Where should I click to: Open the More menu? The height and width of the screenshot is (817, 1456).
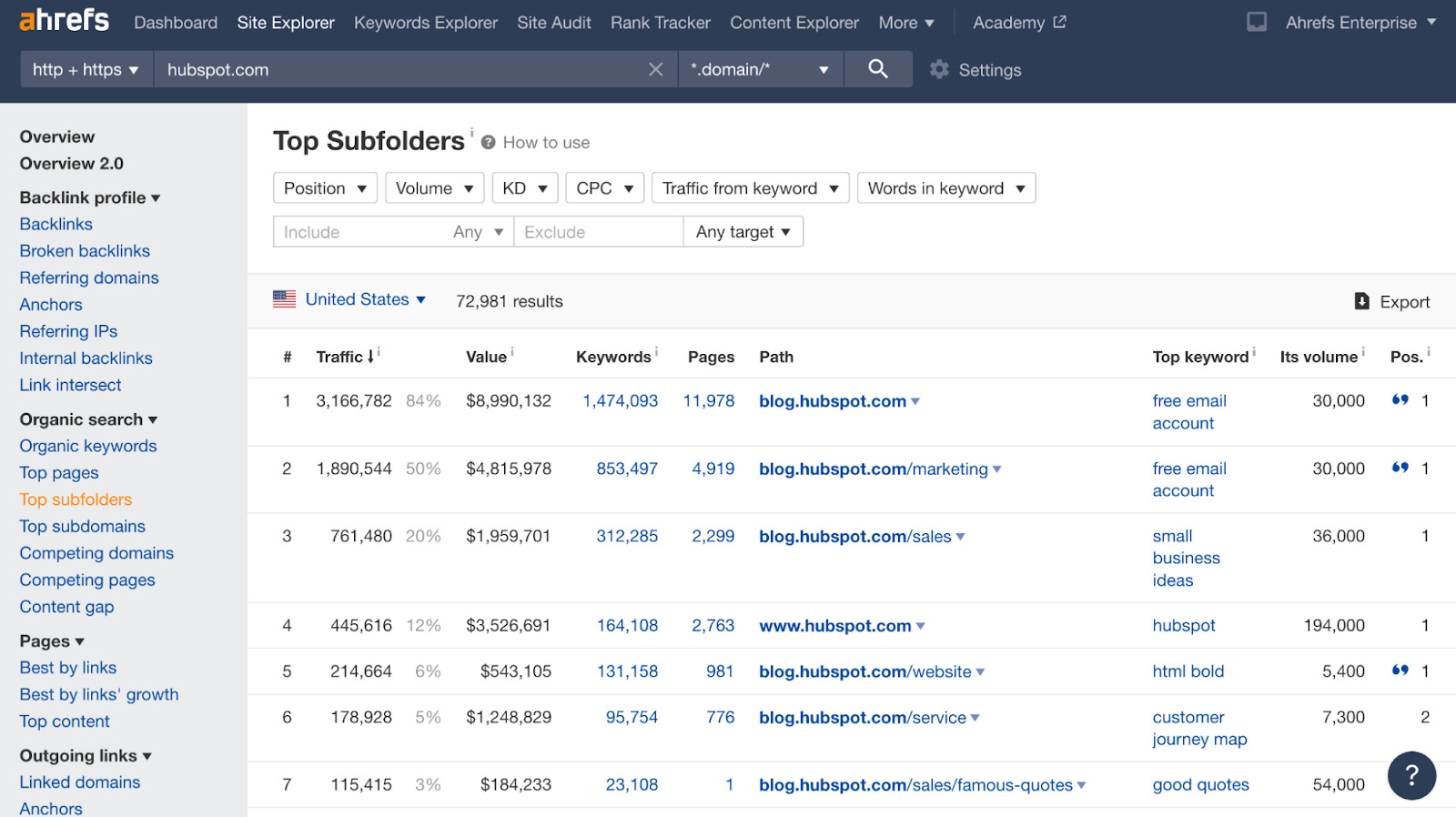coord(906,23)
